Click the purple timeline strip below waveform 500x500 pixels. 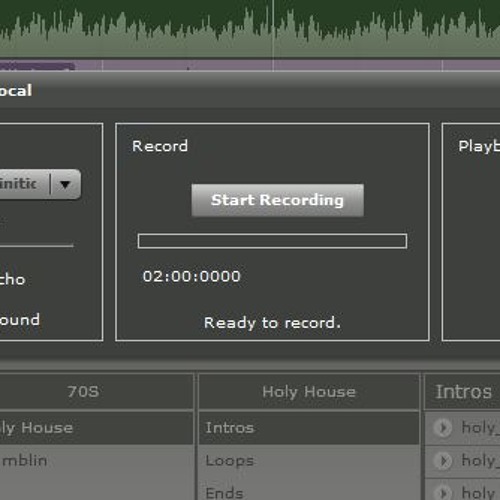tap(250, 65)
